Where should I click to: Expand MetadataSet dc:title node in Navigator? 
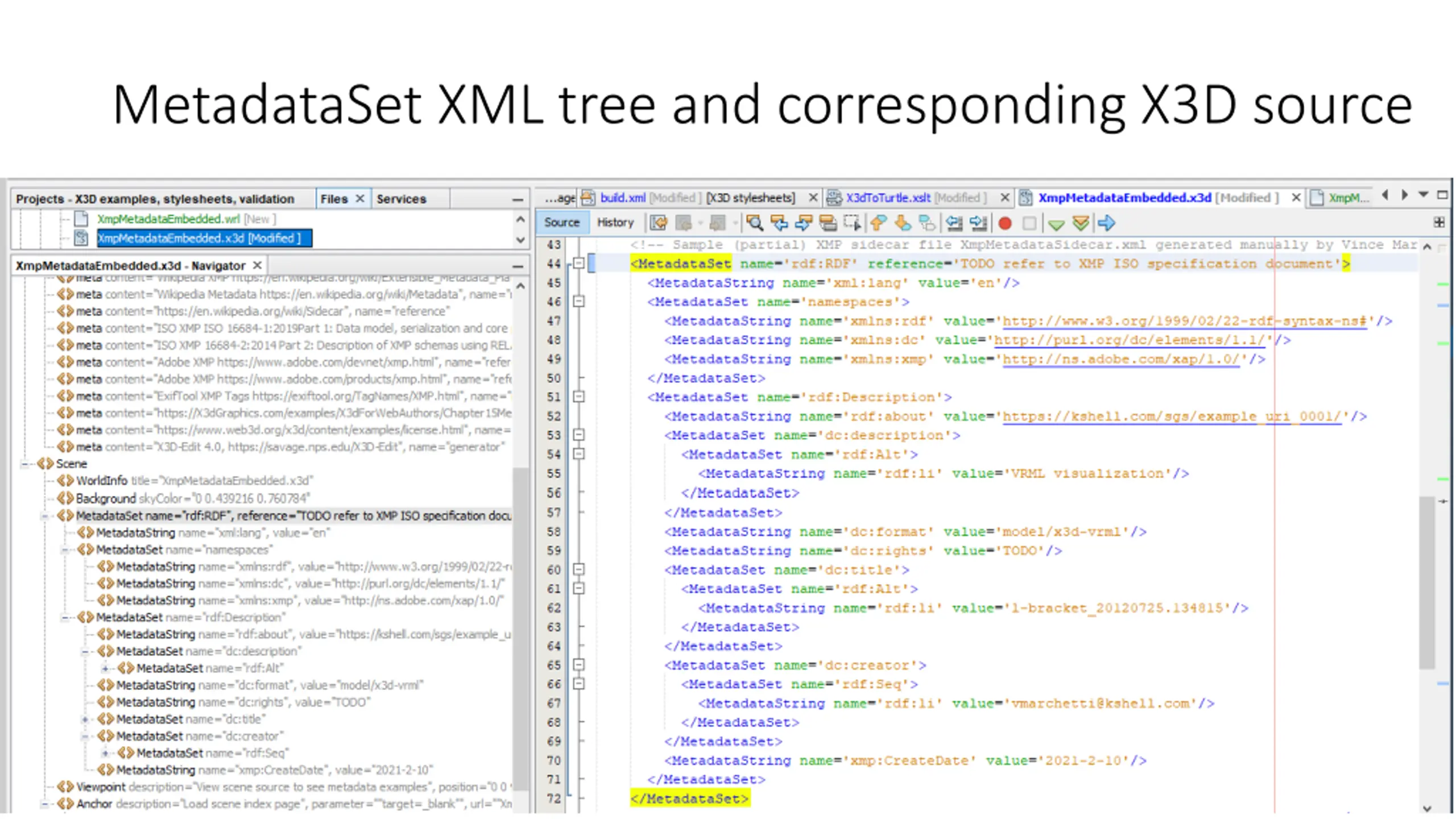pyautogui.click(x=85, y=719)
